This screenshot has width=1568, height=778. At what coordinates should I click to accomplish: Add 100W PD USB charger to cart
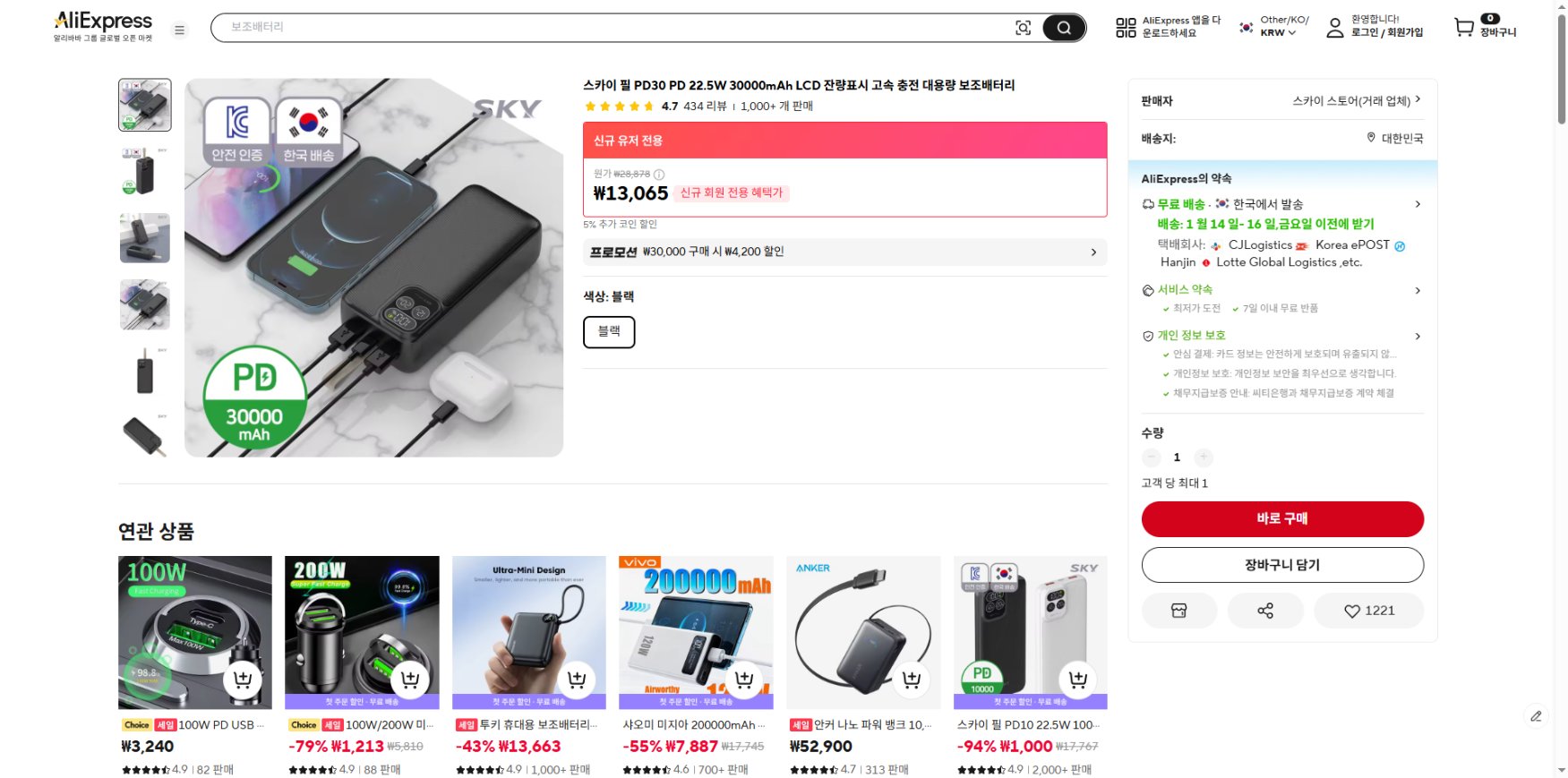click(243, 680)
